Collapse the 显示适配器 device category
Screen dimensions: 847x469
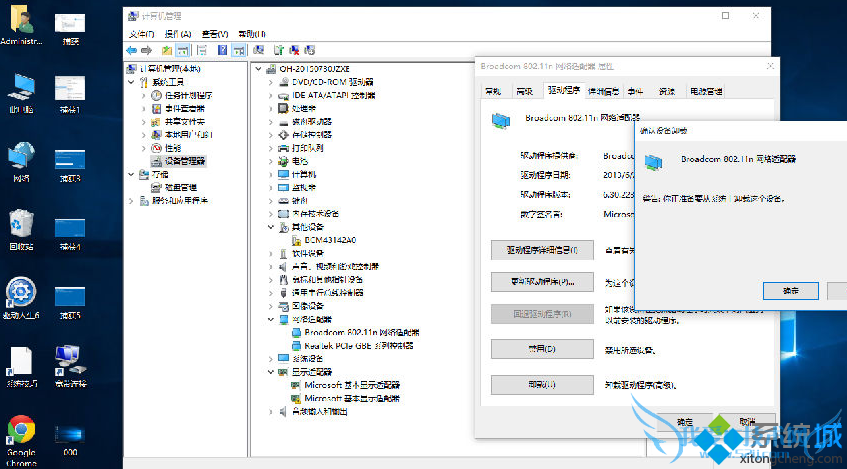(271, 371)
